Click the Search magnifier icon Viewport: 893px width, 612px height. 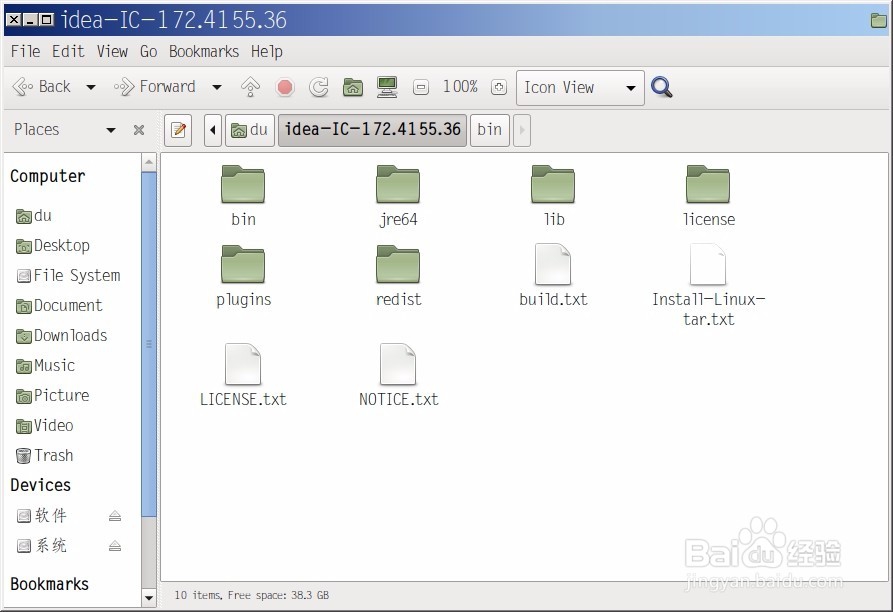coord(662,87)
